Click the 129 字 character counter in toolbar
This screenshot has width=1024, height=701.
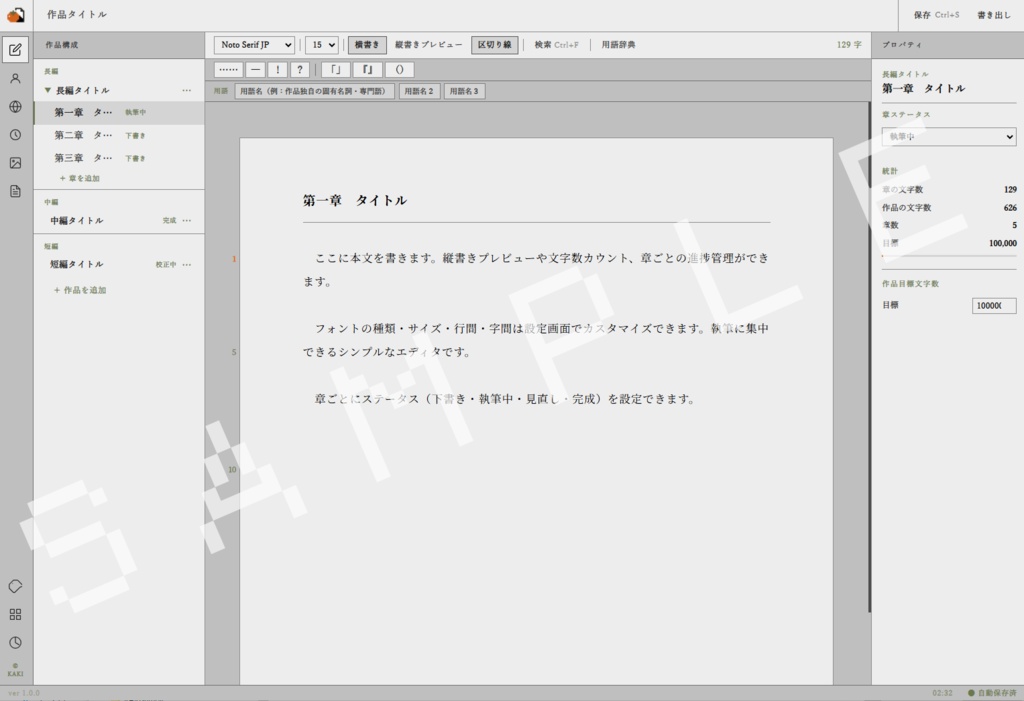[x=849, y=44]
